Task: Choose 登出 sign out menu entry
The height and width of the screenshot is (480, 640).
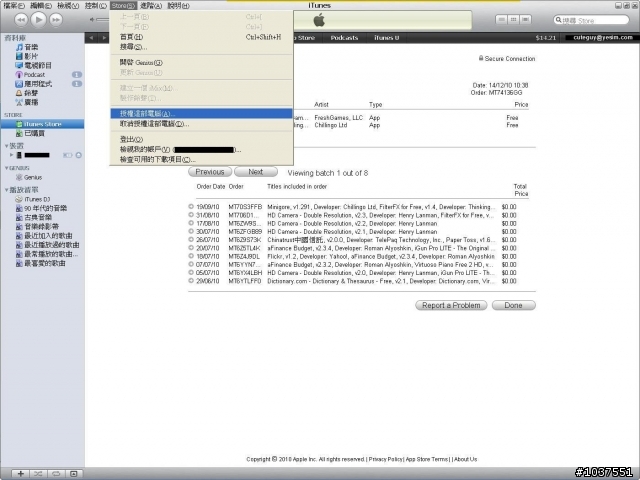Action: click(201, 139)
